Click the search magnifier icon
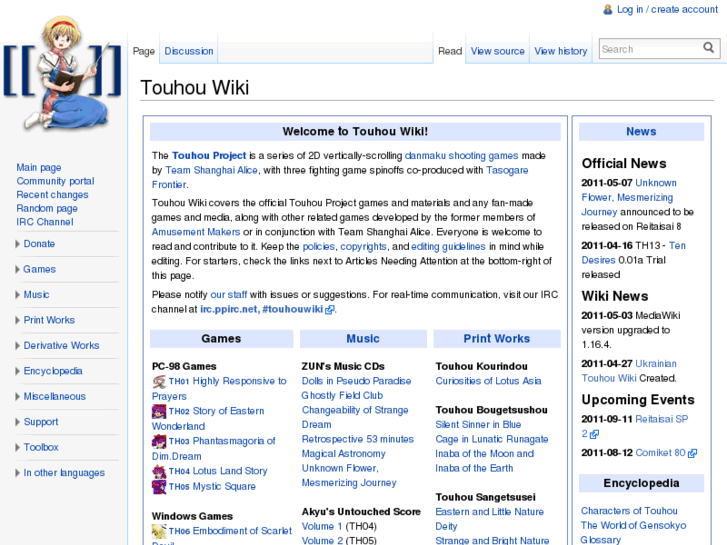This screenshot has width=727, height=545. click(x=708, y=48)
